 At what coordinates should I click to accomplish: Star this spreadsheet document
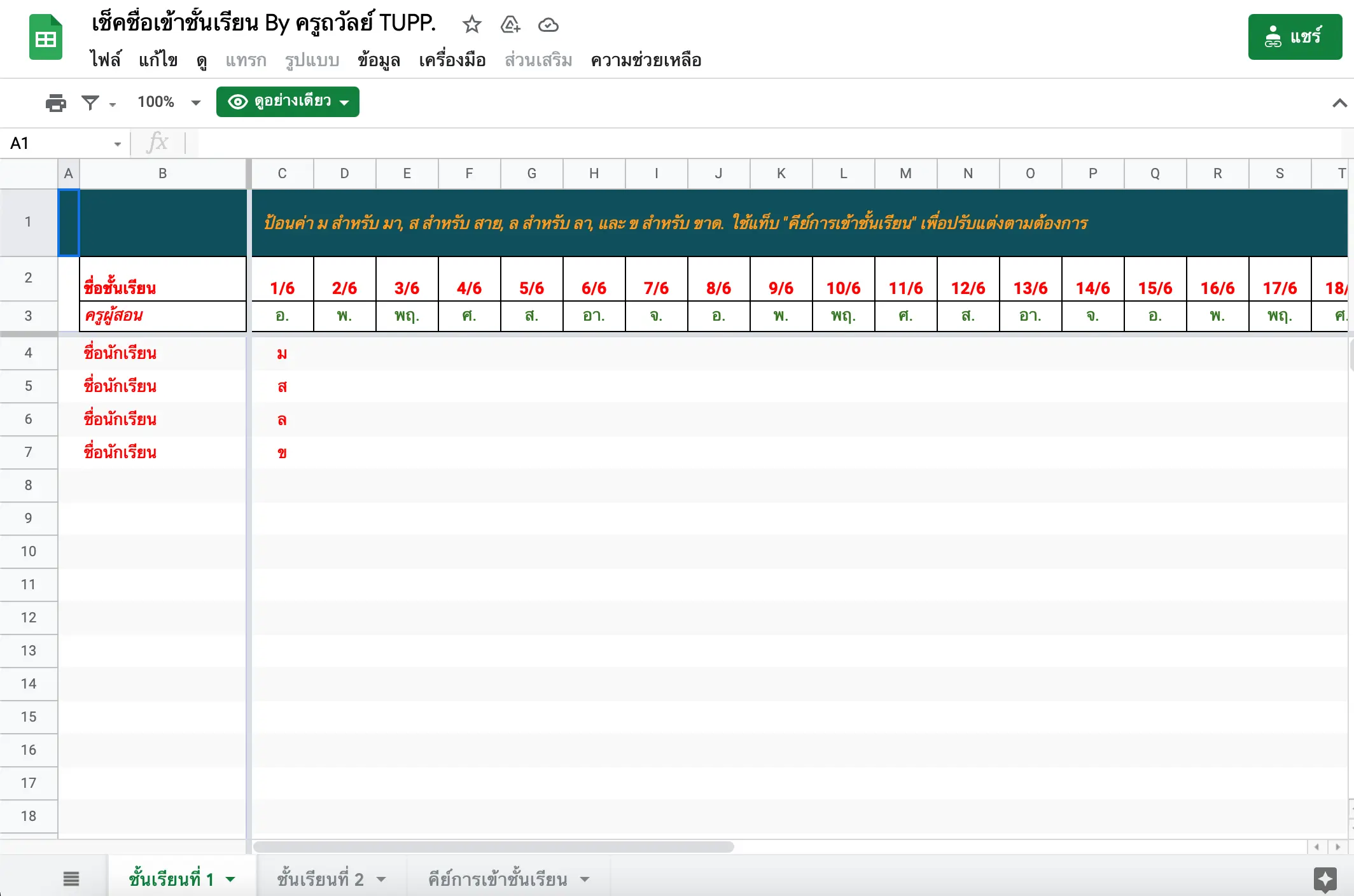pos(471,25)
